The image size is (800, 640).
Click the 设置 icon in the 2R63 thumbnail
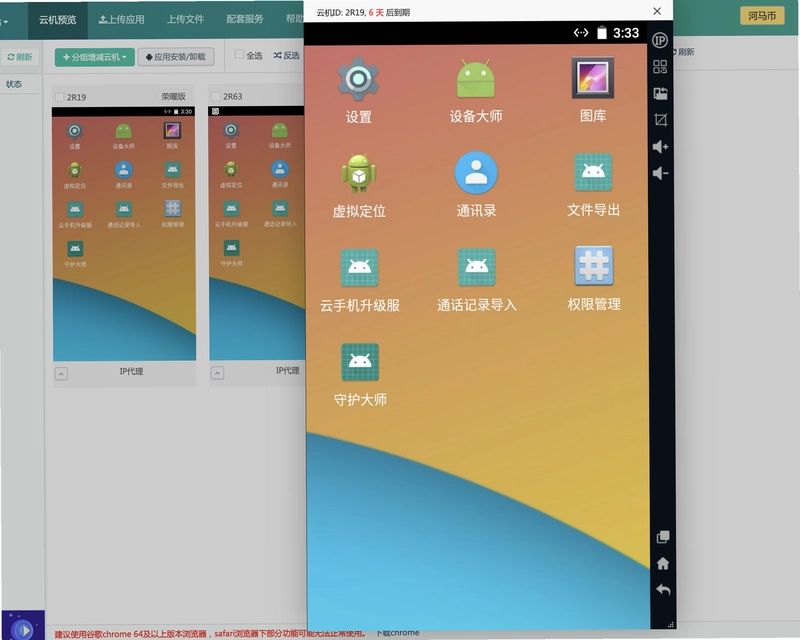pyautogui.click(x=231, y=131)
